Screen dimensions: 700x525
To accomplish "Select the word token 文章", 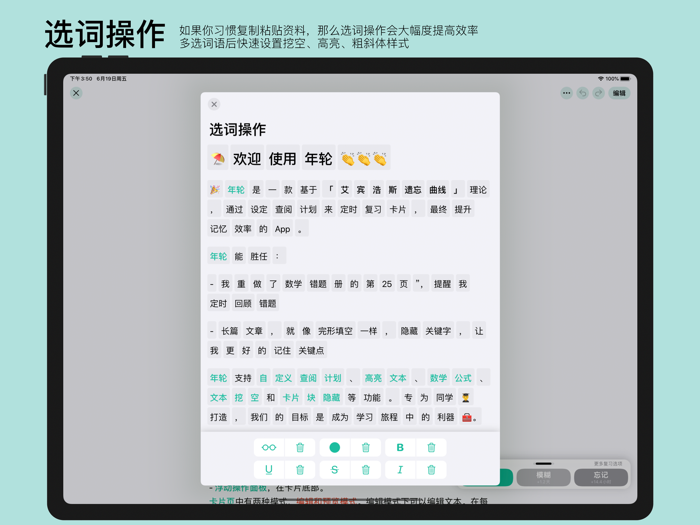I will point(254,331).
